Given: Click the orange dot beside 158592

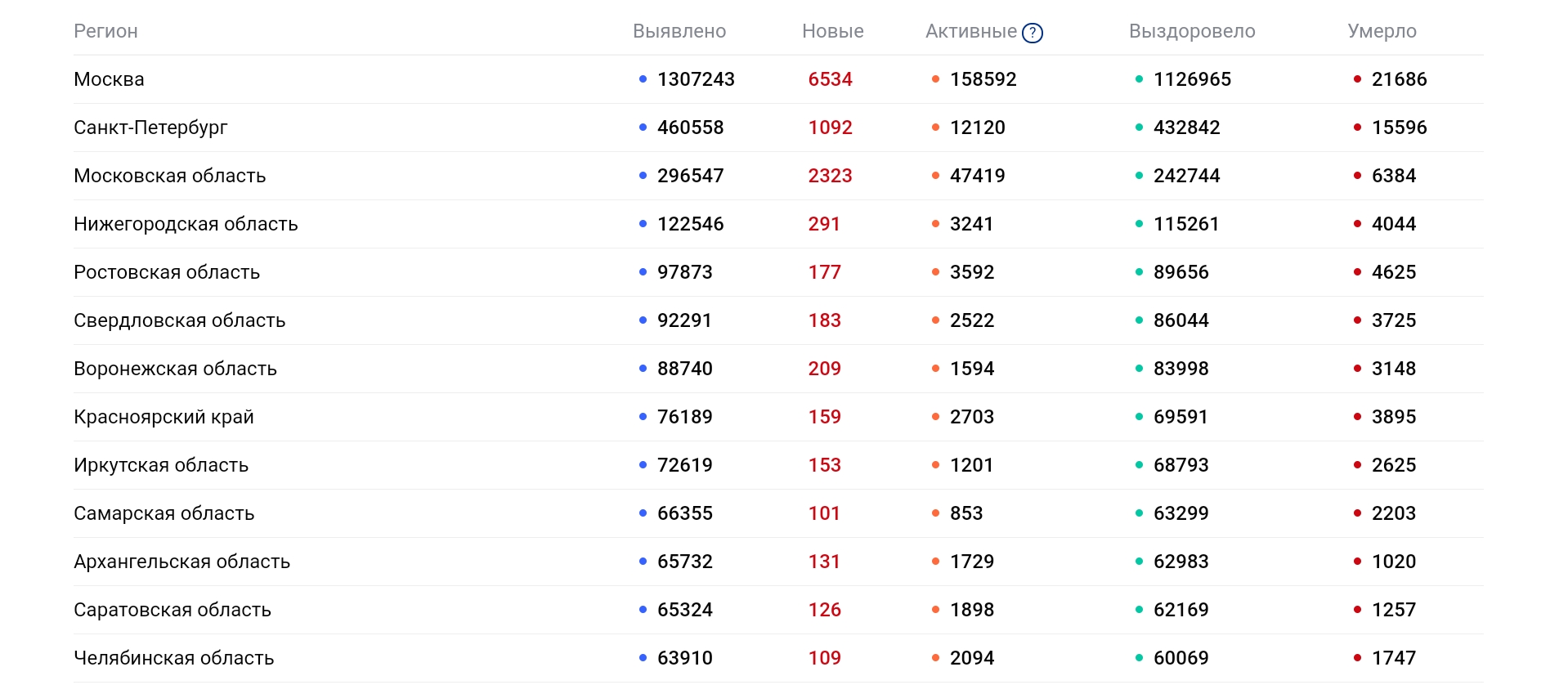Looking at the screenshot, I should (x=935, y=79).
